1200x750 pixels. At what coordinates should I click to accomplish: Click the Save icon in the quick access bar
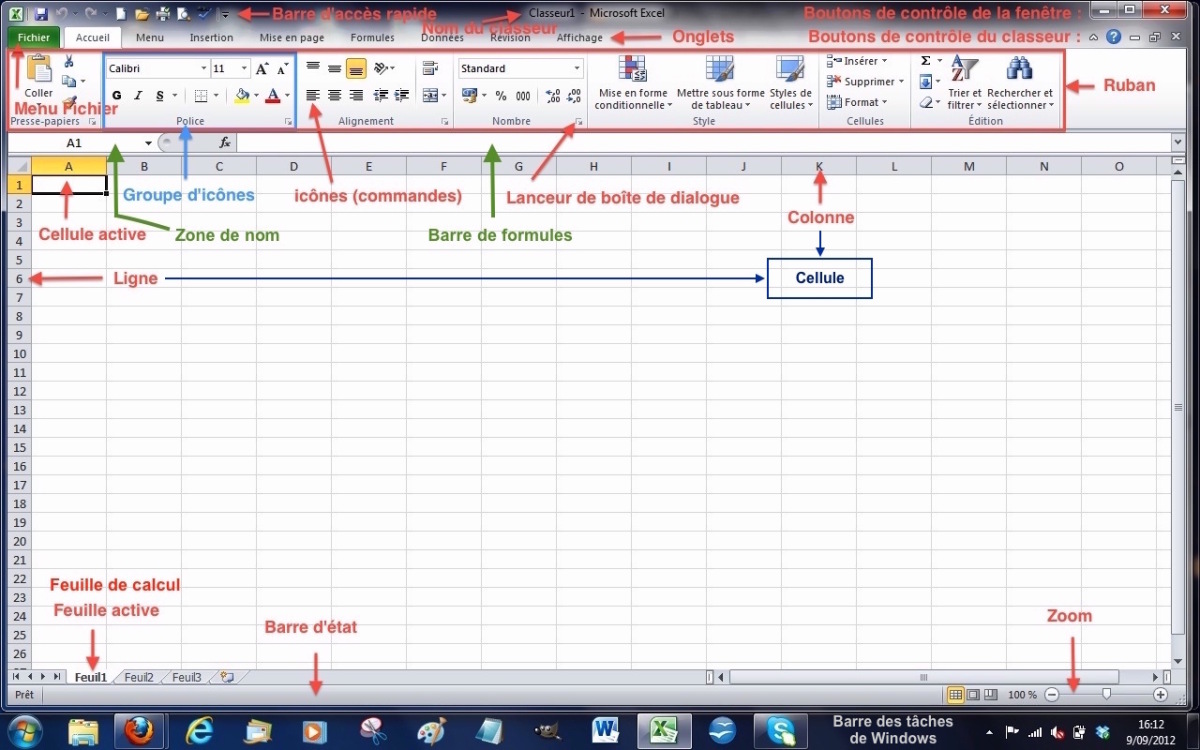tap(41, 14)
